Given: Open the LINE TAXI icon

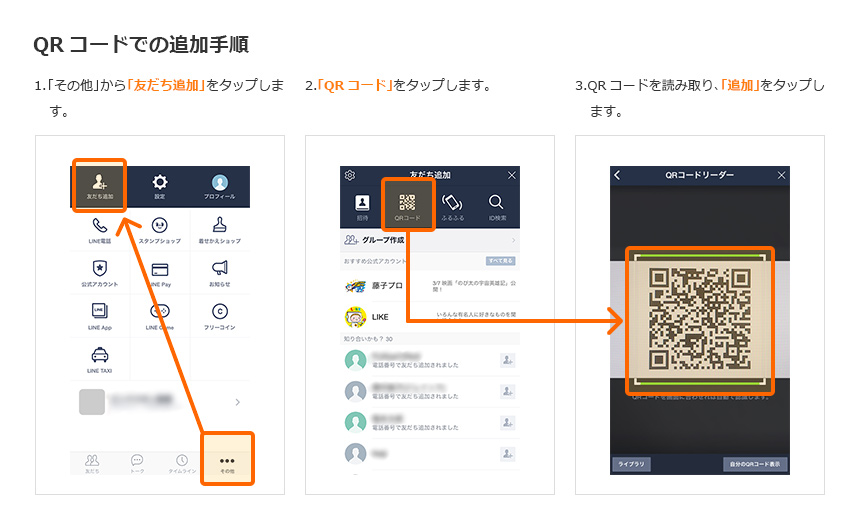Looking at the screenshot, I should [100, 360].
